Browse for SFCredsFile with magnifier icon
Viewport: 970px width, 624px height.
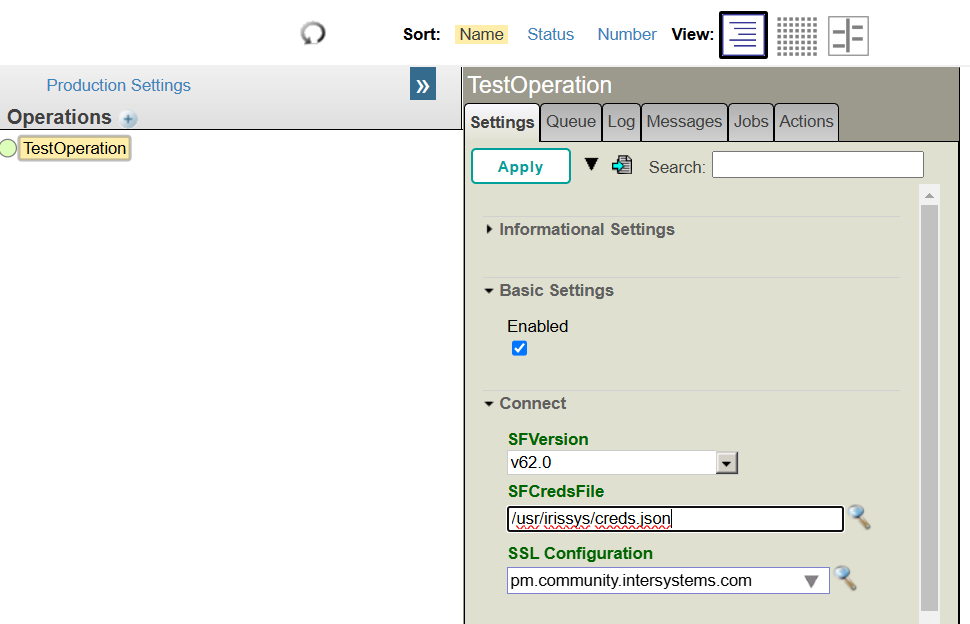tap(859, 517)
